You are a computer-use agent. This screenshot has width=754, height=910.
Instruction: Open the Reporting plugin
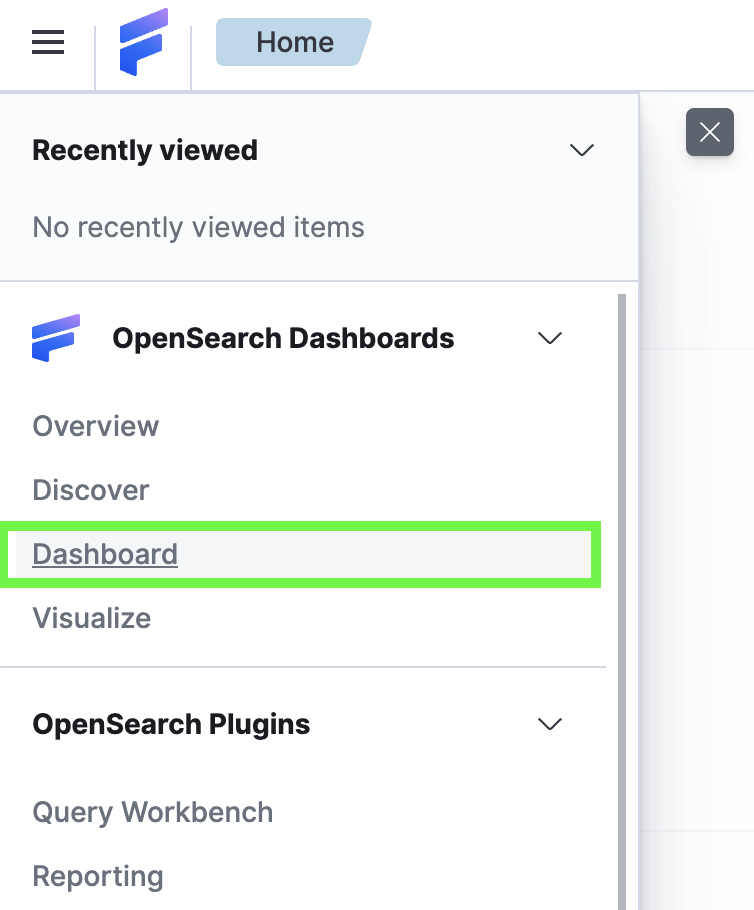(x=98, y=876)
